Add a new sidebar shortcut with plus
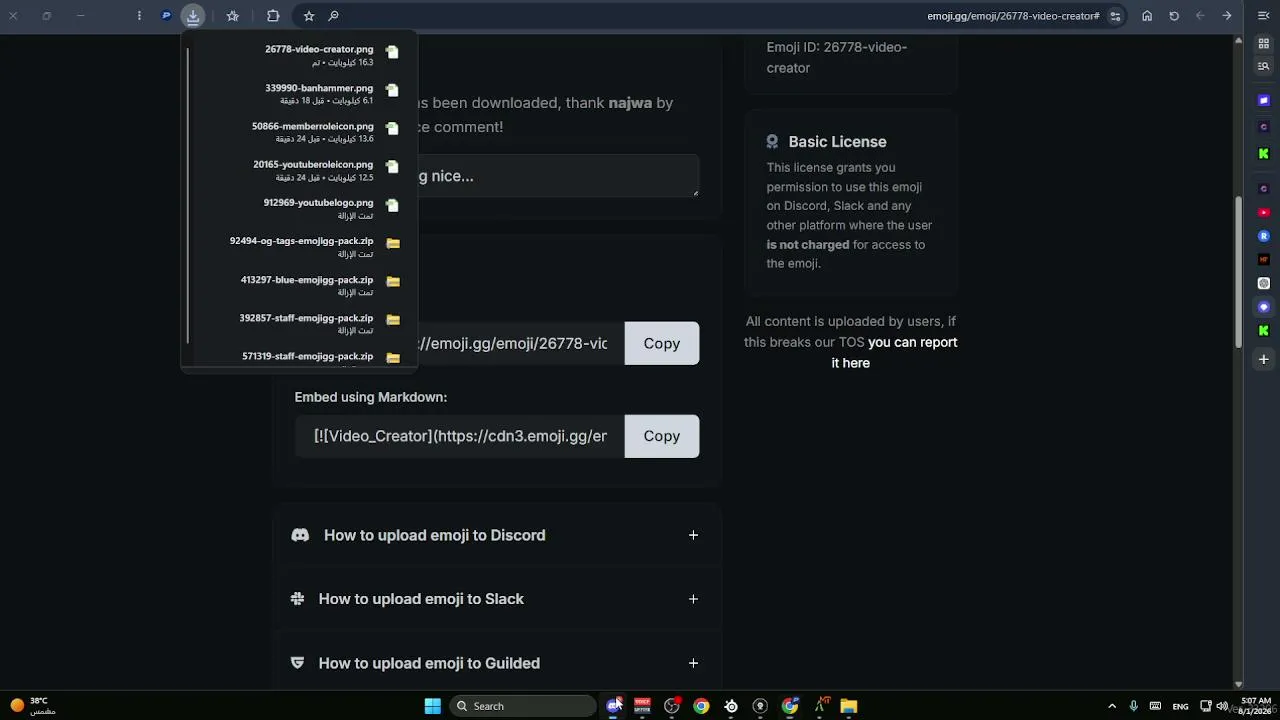 click(x=1264, y=359)
